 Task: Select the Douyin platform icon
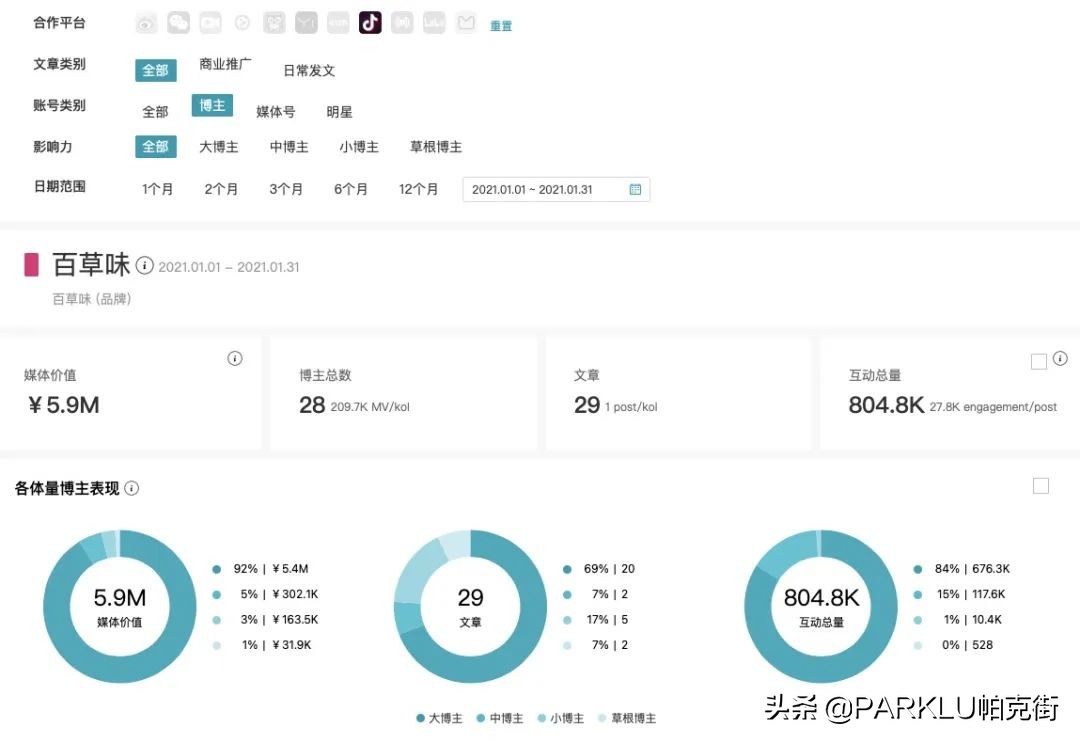(x=370, y=22)
